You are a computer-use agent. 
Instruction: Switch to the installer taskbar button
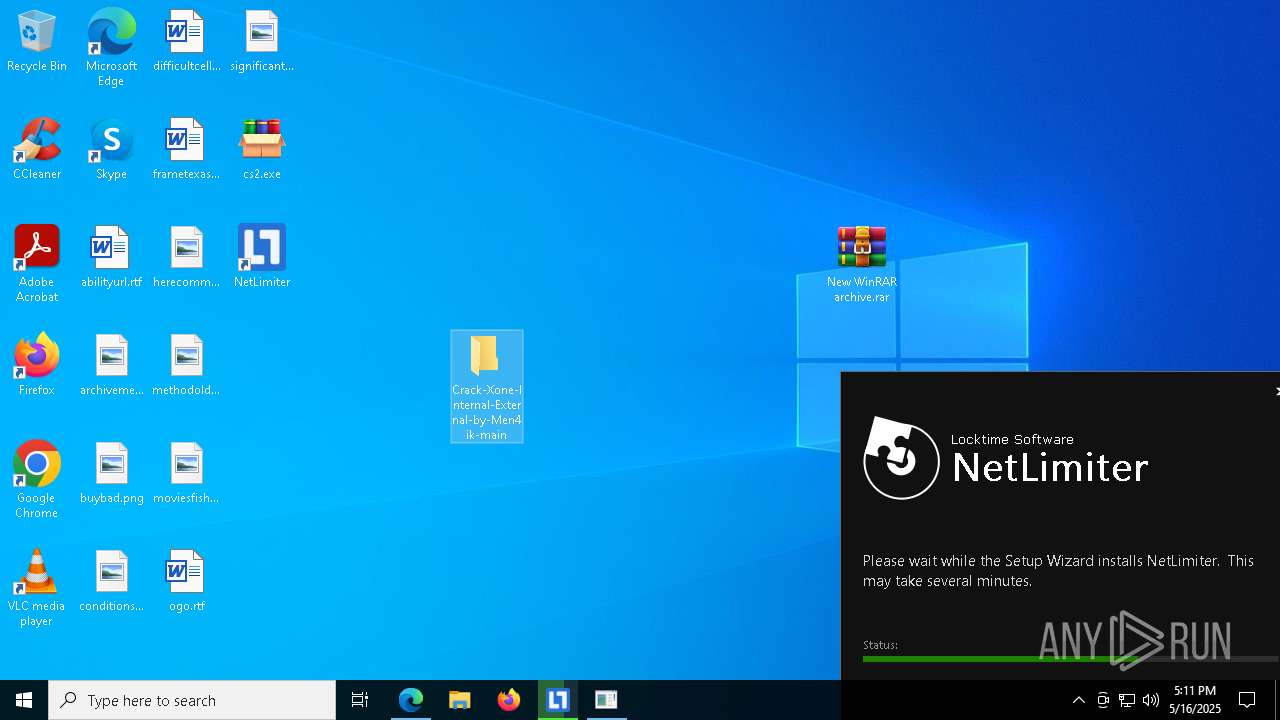(x=606, y=700)
